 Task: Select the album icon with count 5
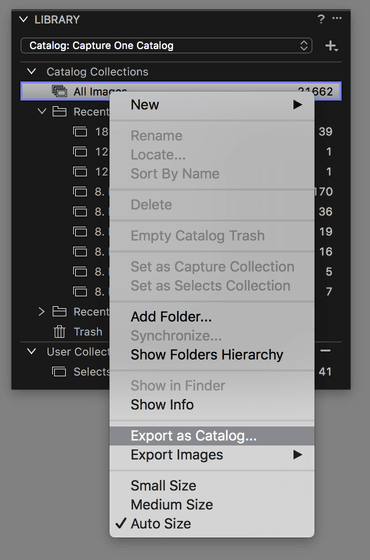80,272
